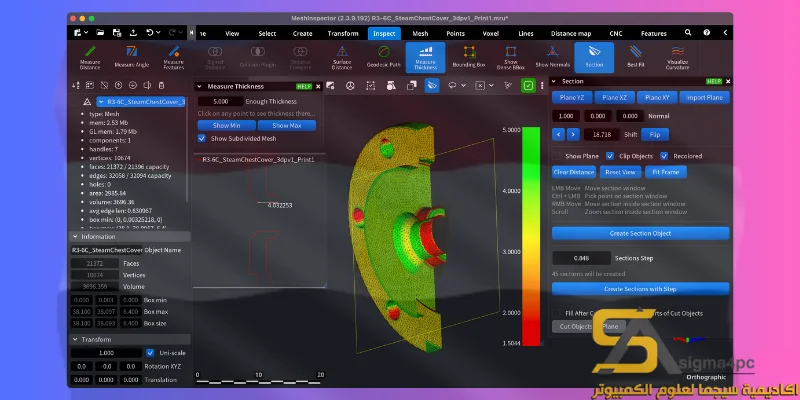The image size is (800, 400).
Task: Click the overlapping squares icon in viewport toolbar
Action: tap(411, 86)
